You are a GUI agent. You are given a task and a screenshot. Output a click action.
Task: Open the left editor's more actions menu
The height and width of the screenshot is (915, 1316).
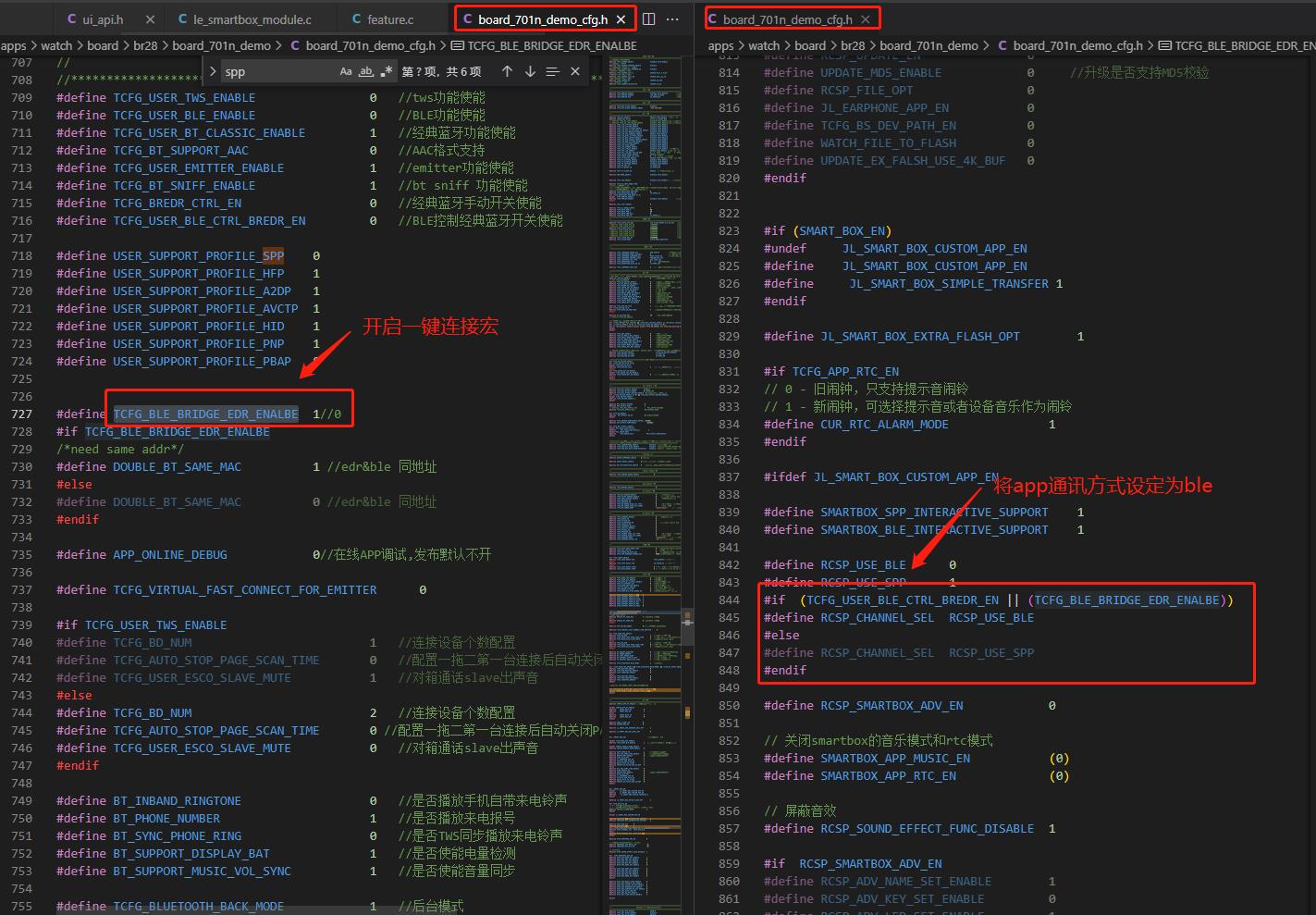pyautogui.click(x=672, y=19)
